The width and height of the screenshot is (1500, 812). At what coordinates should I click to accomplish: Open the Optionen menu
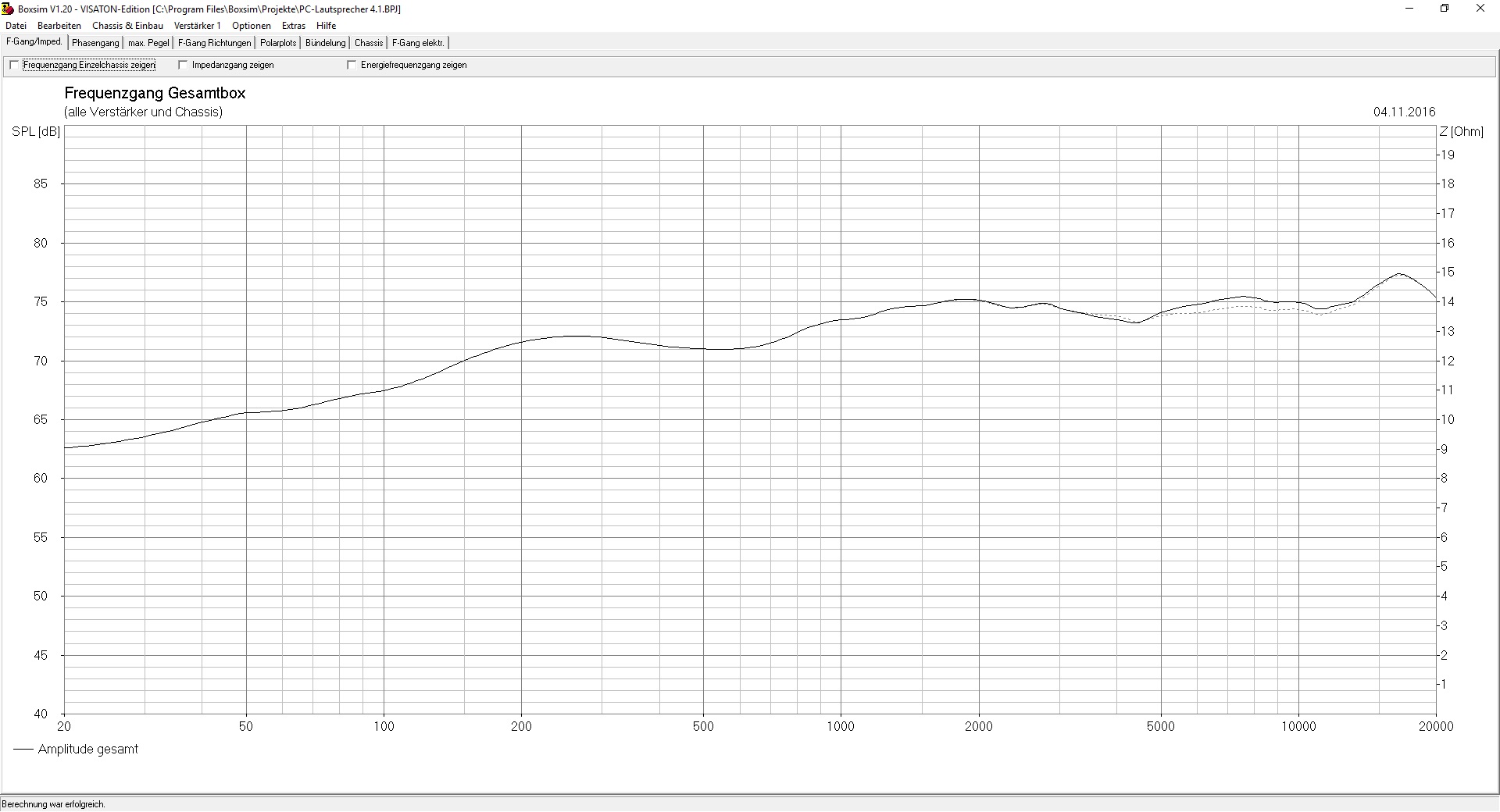point(252,26)
